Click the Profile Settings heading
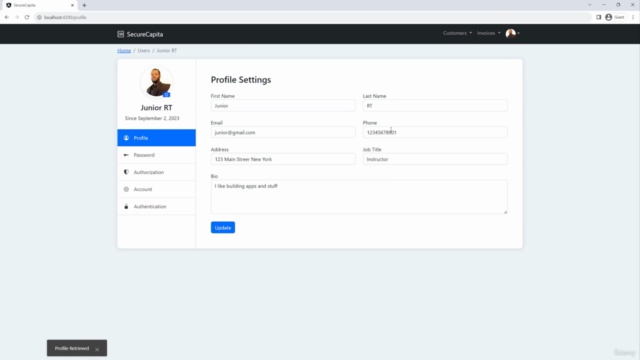This screenshot has height=360, width=640. tap(241, 80)
